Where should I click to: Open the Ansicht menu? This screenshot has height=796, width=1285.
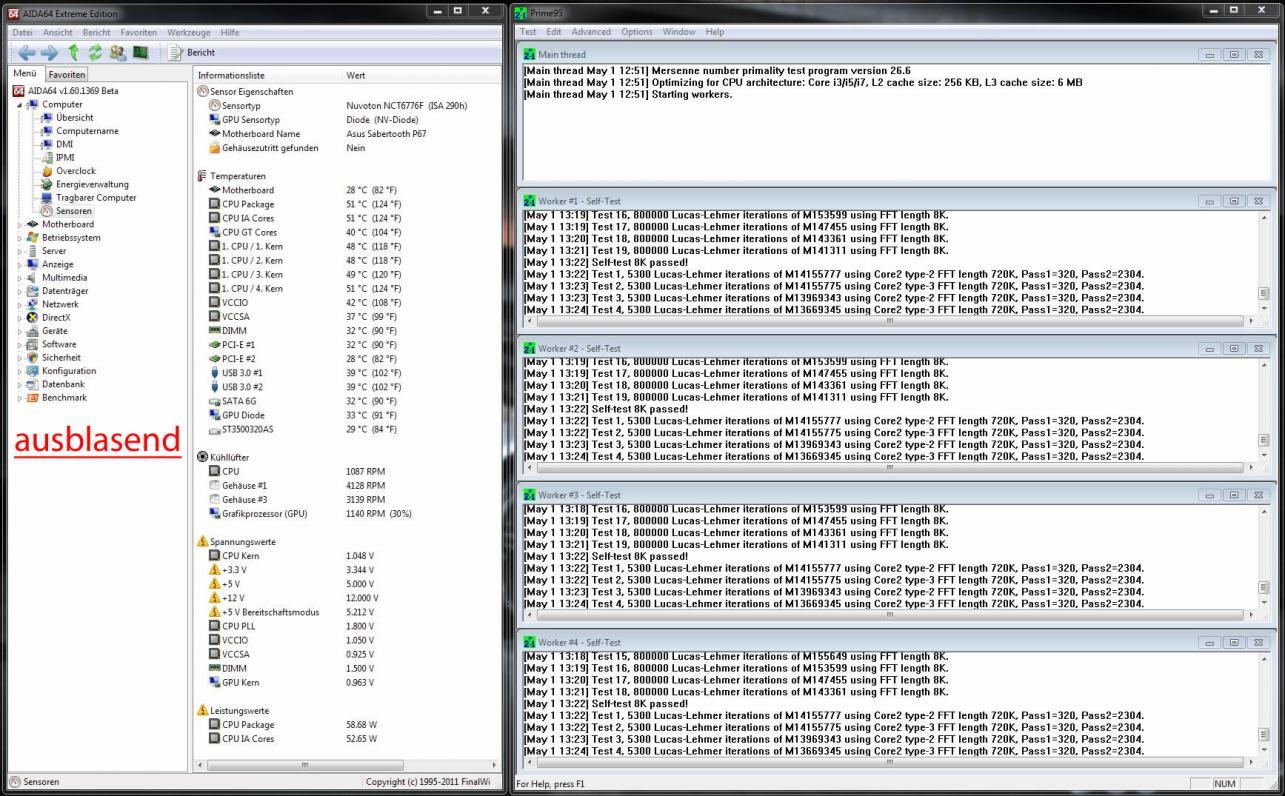click(x=57, y=32)
